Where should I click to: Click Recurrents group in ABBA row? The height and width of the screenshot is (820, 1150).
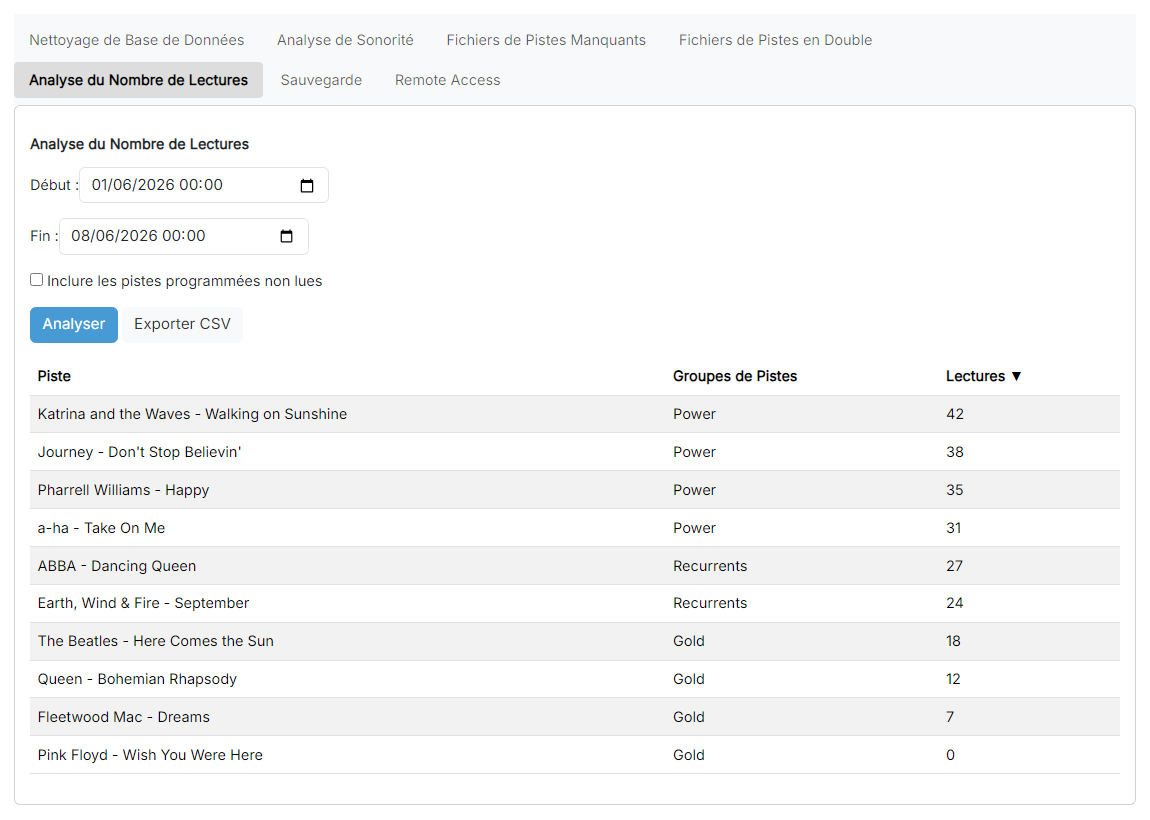coord(710,566)
